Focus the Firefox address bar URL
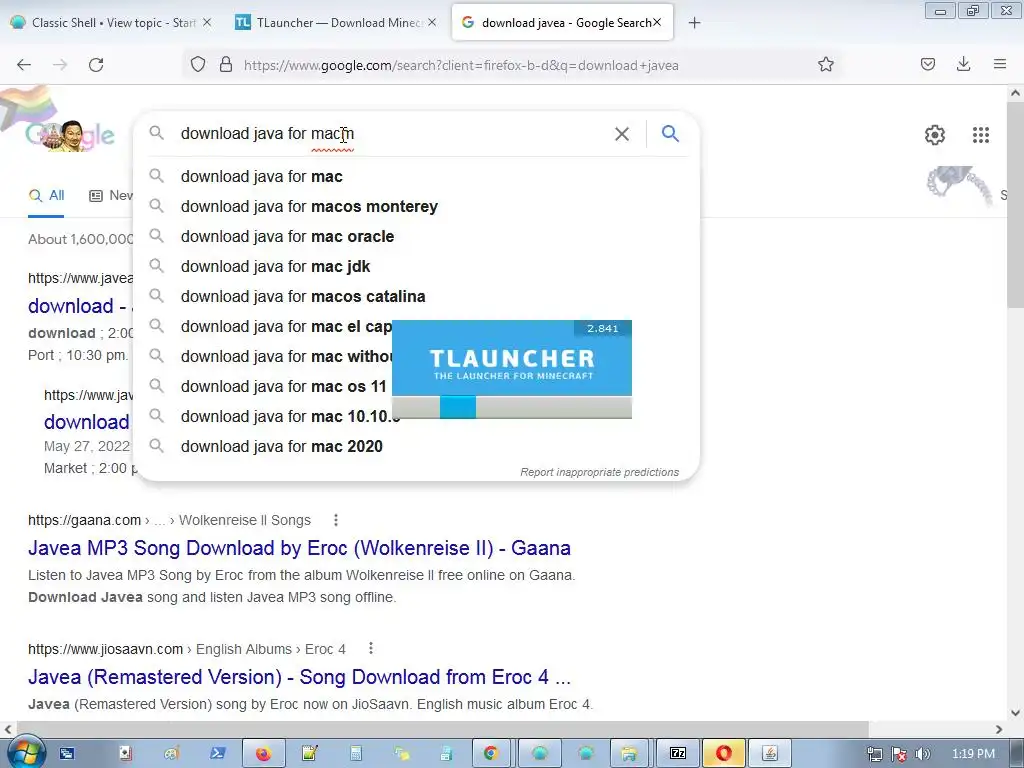Image resolution: width=1024 pixels, height=768 pixels. point(461,65)
